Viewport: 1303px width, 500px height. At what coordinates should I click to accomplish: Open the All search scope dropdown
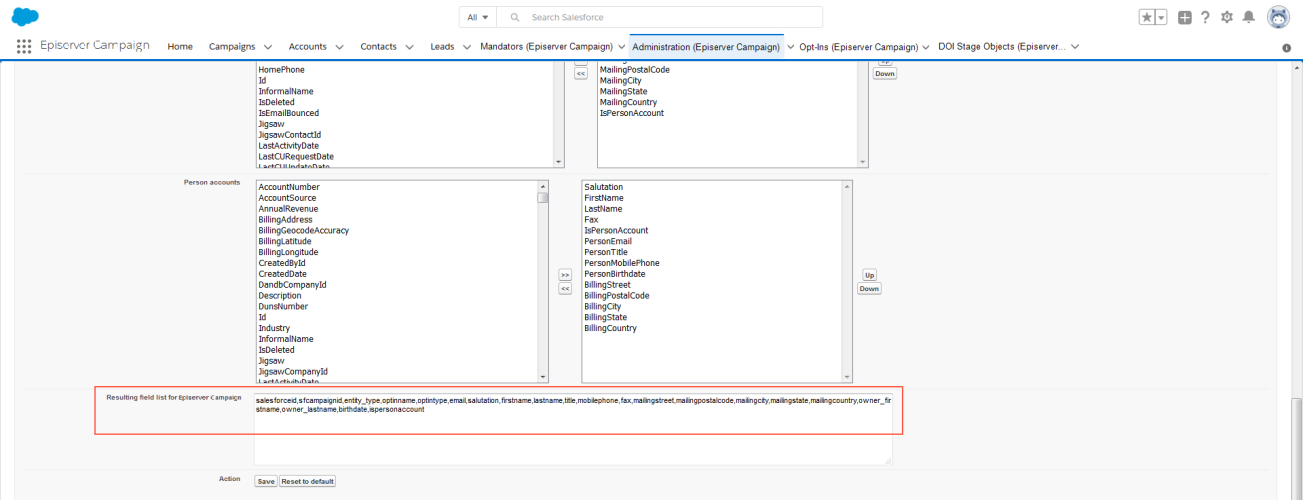pos(478,17)
